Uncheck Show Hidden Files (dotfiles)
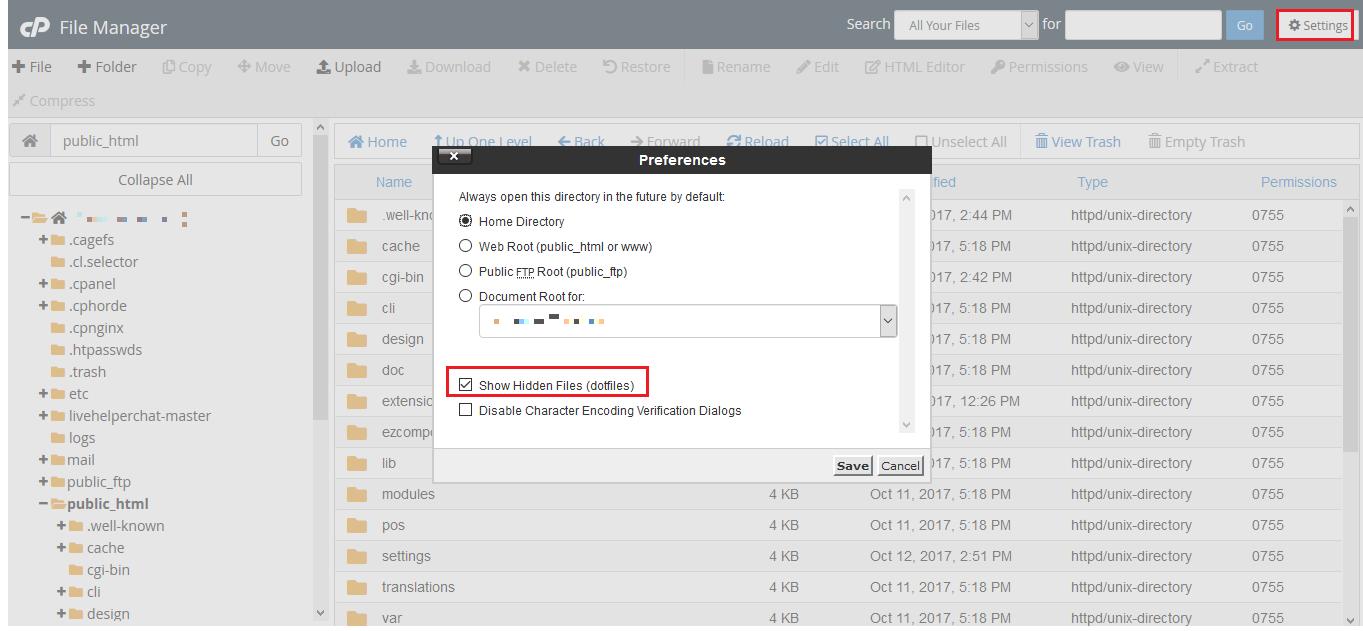This screenshot has height=631, width=1363. tap(465, 385)
